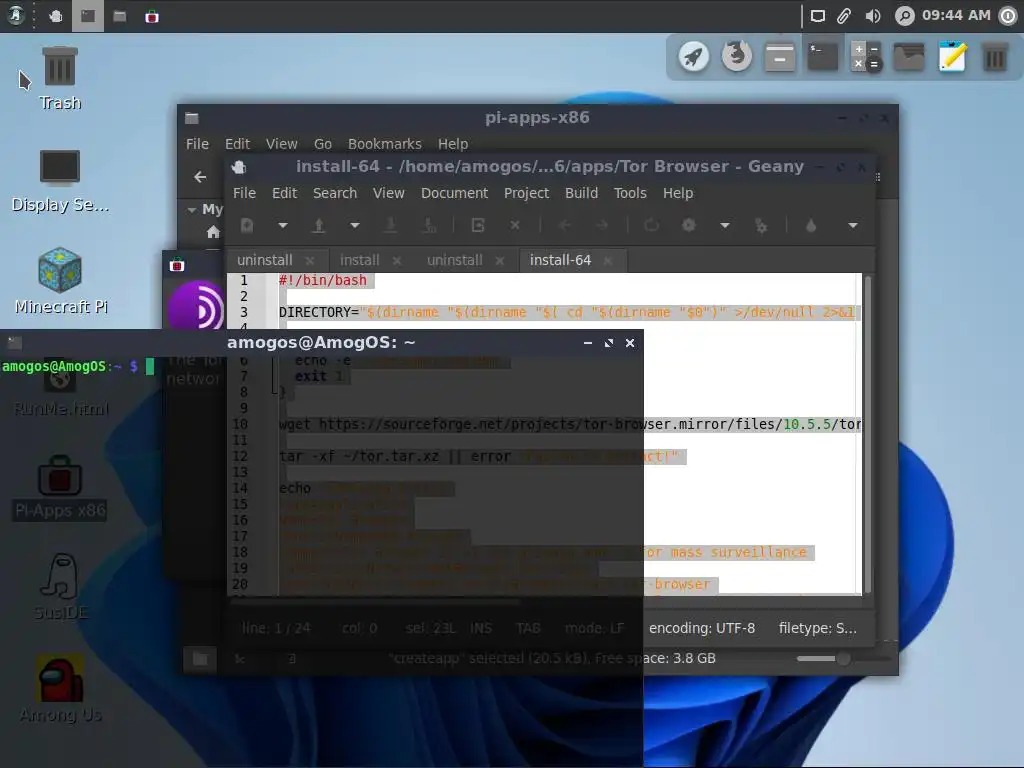Screen dimensions: 1024x768
Task: Open the main applications menu at top-left
Action: pos(15,16)
